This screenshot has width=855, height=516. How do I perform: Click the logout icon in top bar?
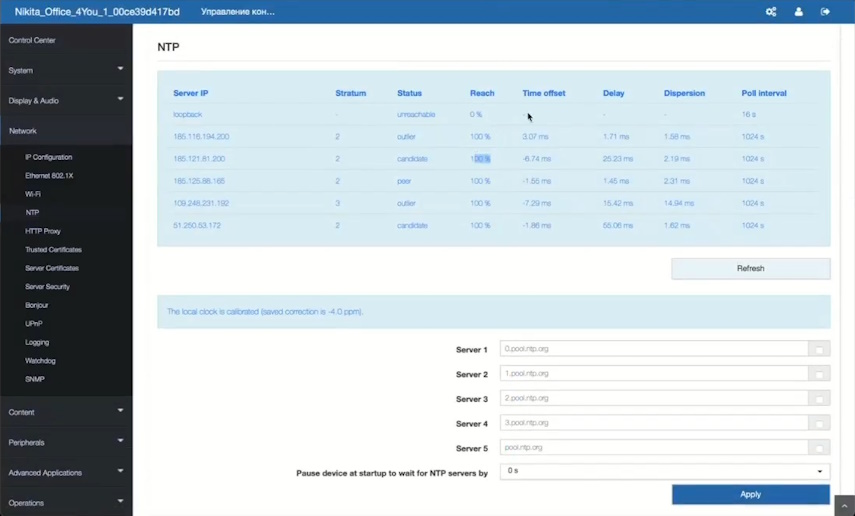825,12
